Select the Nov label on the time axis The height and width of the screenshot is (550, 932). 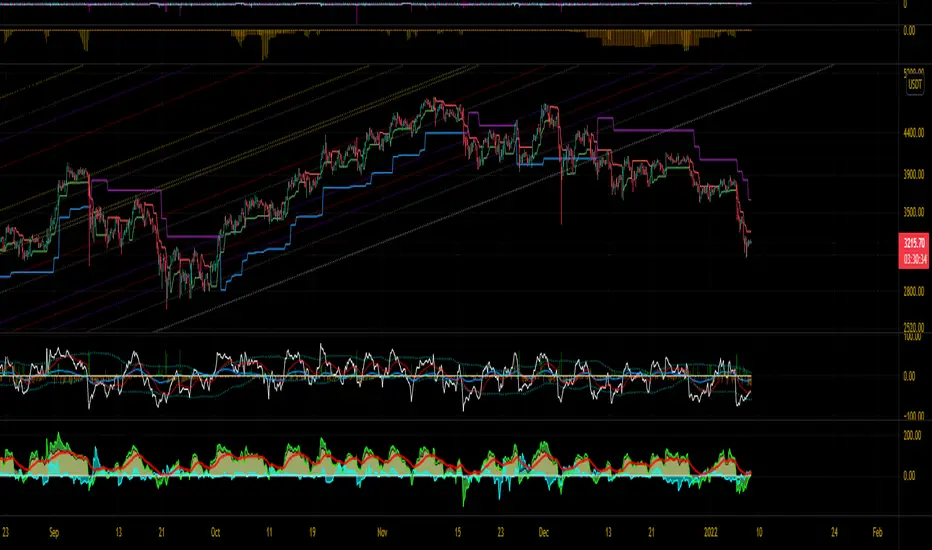tap(382, 533)
